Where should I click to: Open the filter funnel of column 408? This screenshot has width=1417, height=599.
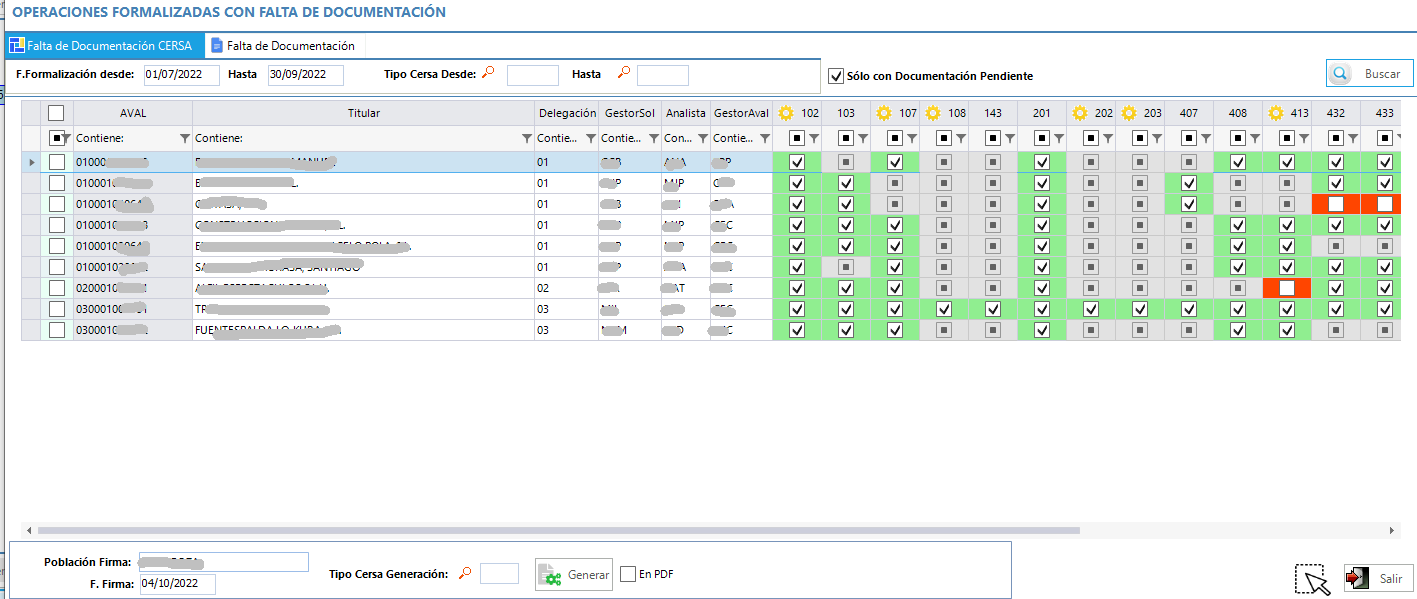tap(1254, 138)
